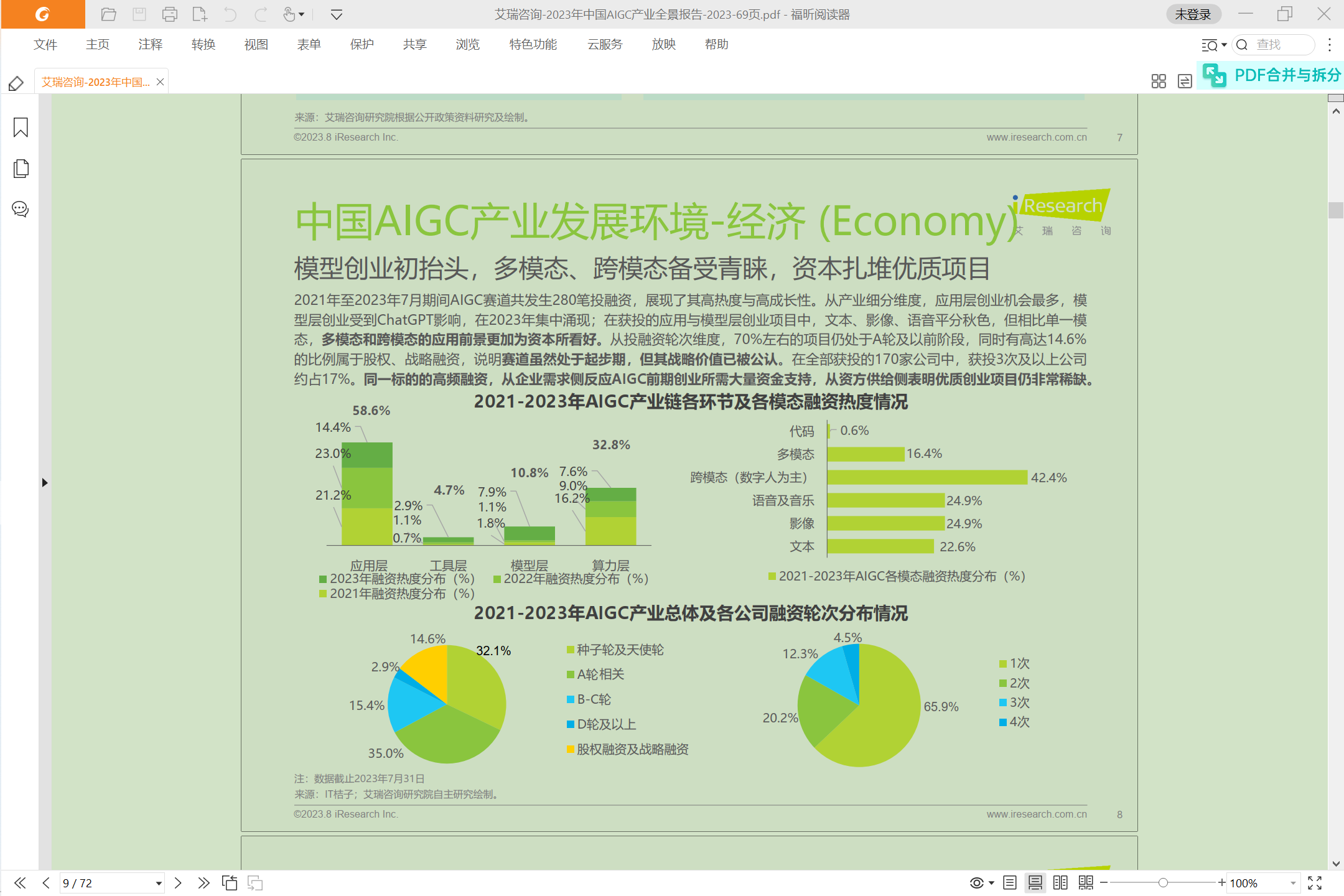Switch to single page view
The width and height of the screenshot is (1344, 896).
coord(1010,883)
